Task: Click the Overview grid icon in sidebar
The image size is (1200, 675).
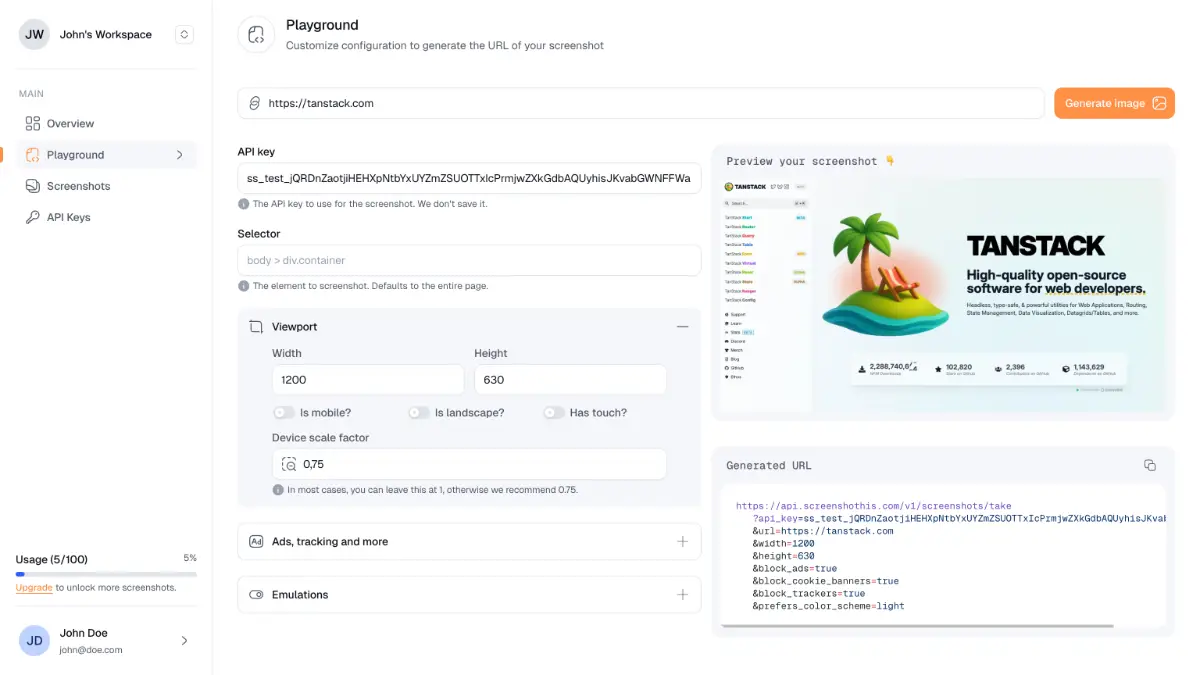Action: pyautogui.click(x=33, y=124)
